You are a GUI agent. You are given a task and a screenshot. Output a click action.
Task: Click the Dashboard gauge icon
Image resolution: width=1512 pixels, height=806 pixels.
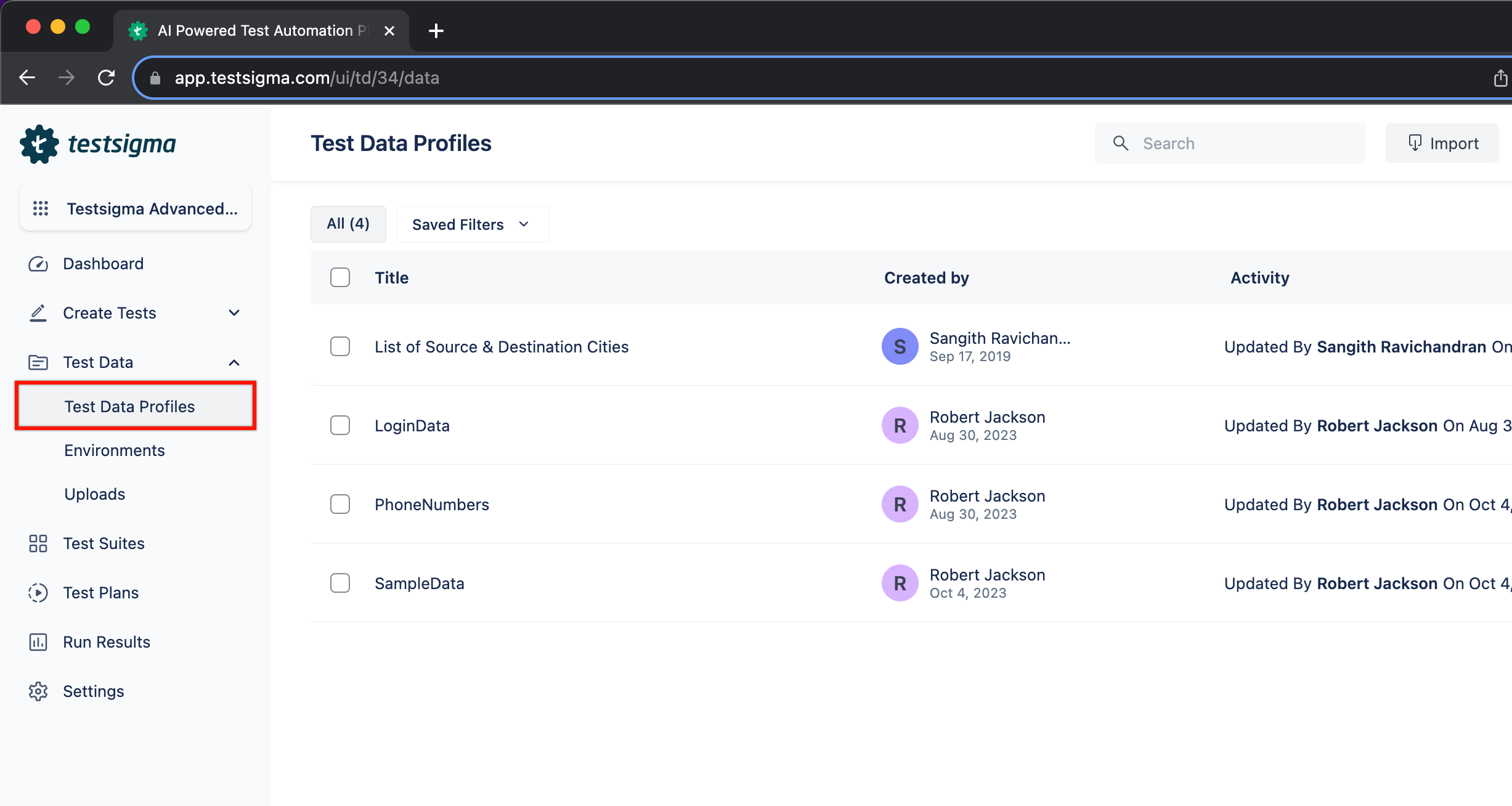(38, 264)
